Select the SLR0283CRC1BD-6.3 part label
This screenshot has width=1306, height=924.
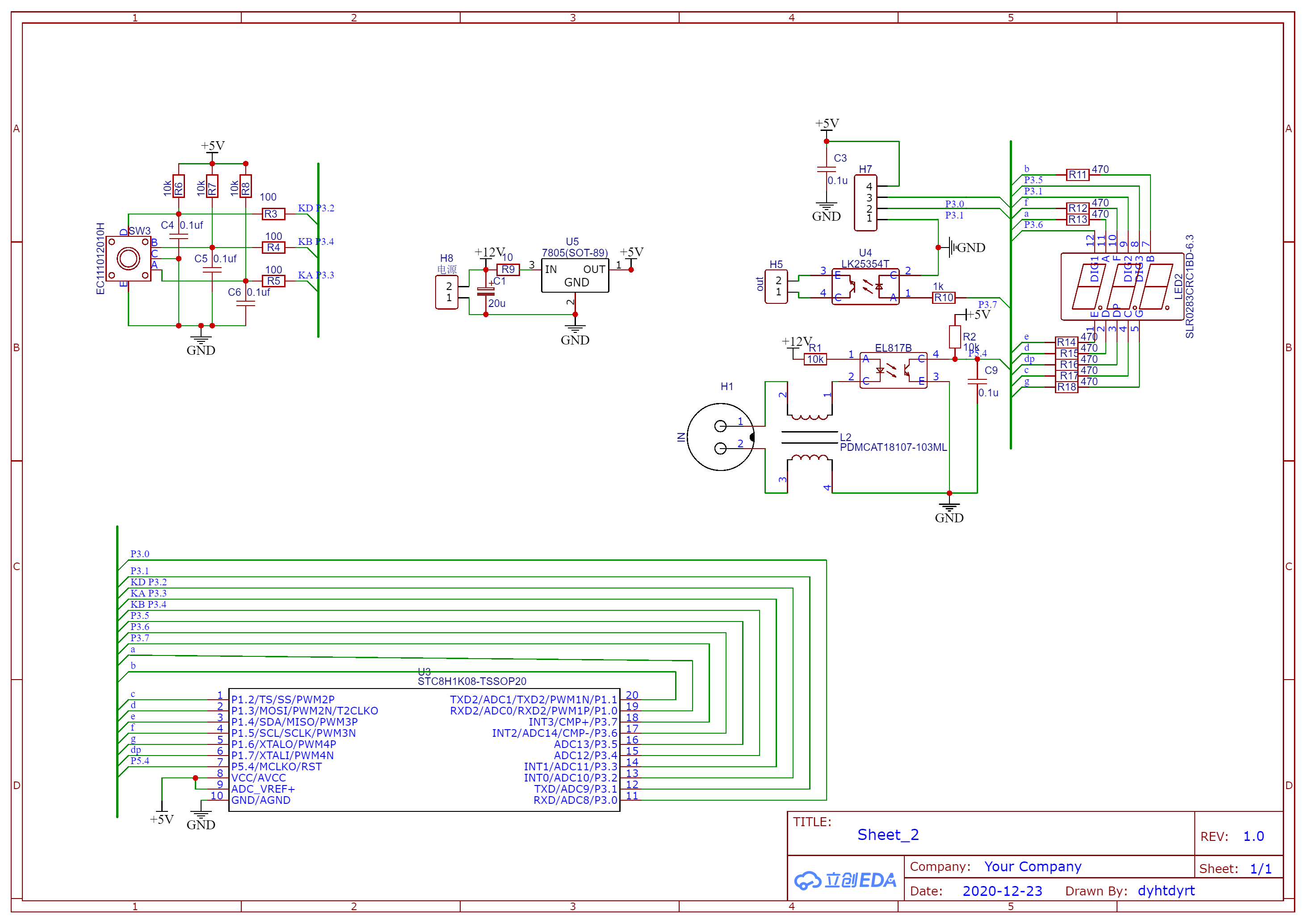coord(1189,287)
